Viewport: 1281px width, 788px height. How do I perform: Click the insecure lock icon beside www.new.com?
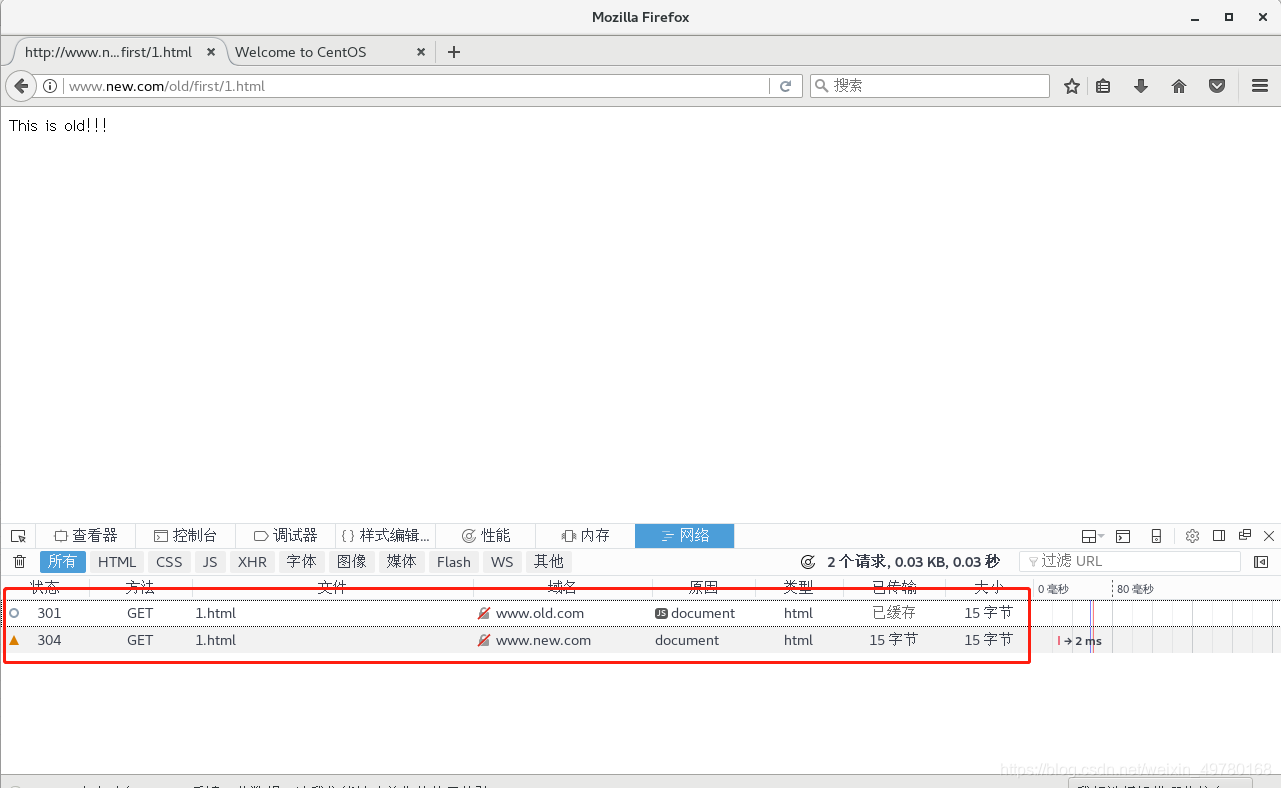484,640
